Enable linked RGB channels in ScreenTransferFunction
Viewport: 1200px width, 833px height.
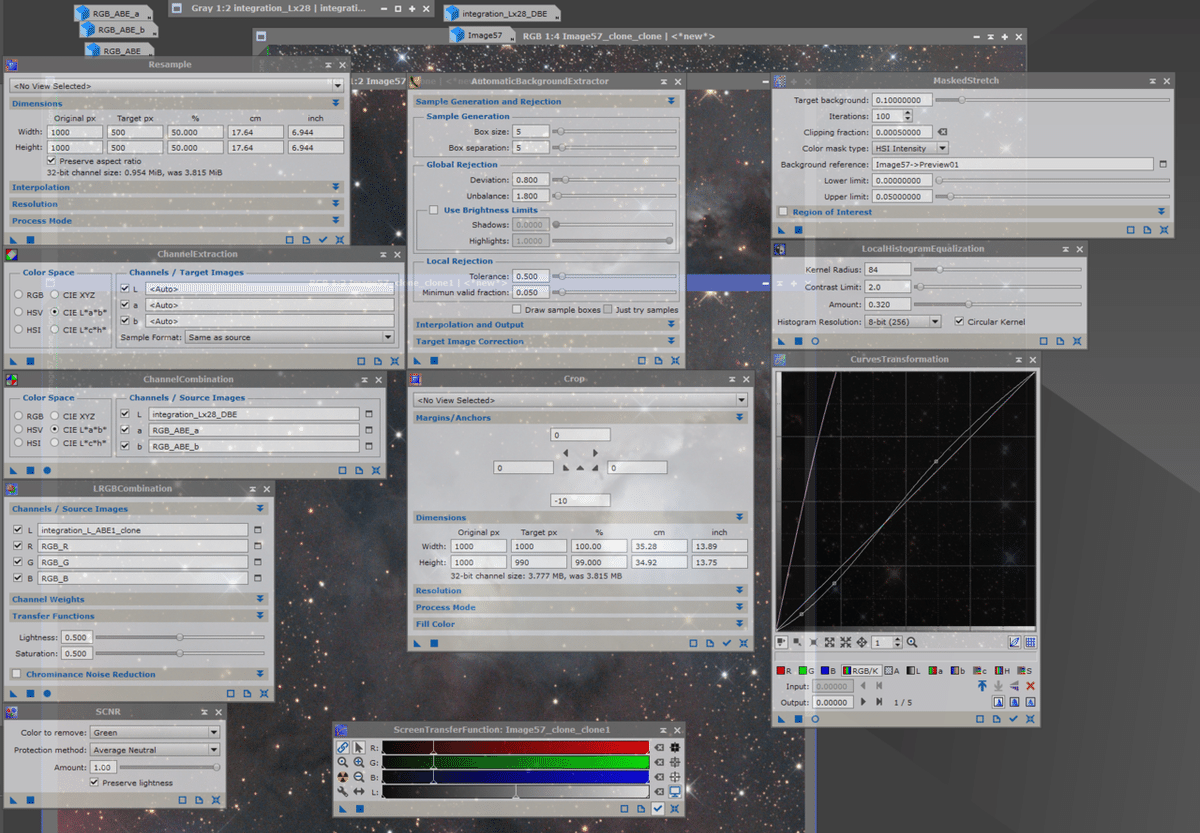(x=342, y=747)
